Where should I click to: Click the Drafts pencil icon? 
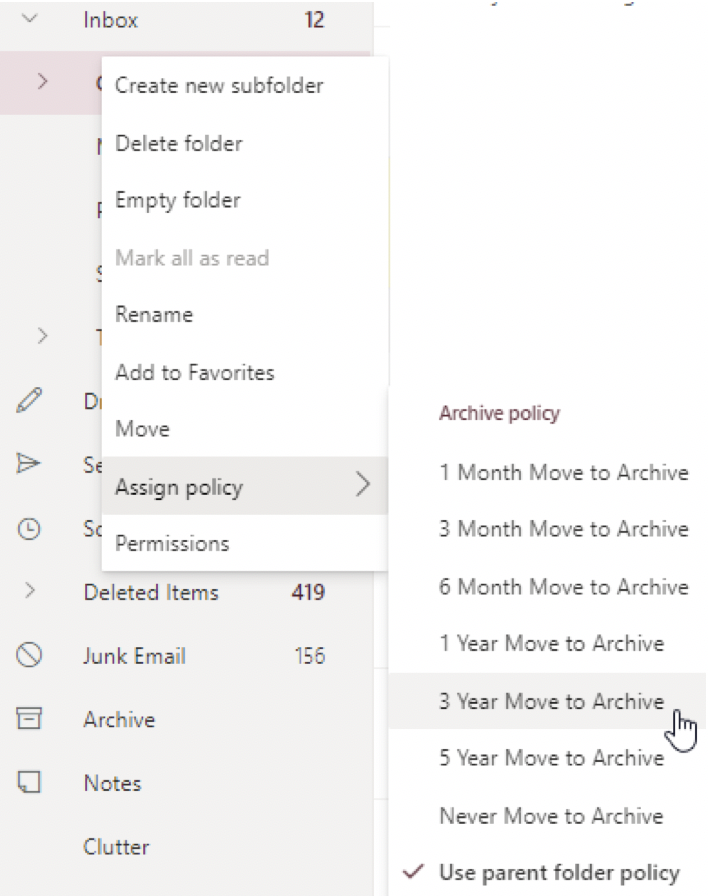pyautogui.click(x=29, y=400)
